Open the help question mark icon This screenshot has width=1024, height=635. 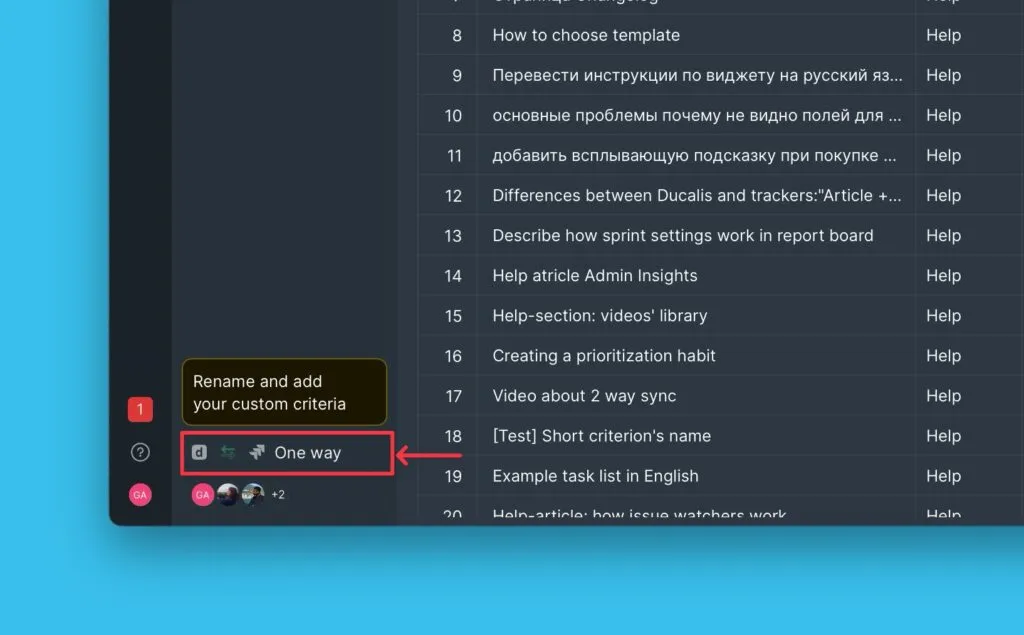pos(140,453)
